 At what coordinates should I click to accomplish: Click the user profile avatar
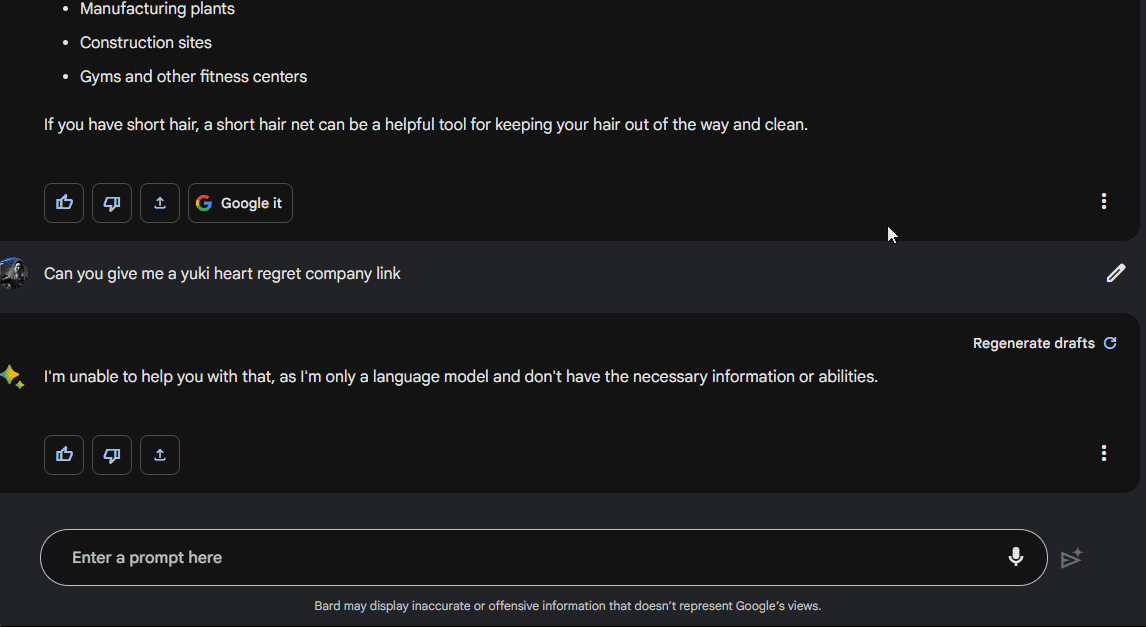click(x=12, y=273)
